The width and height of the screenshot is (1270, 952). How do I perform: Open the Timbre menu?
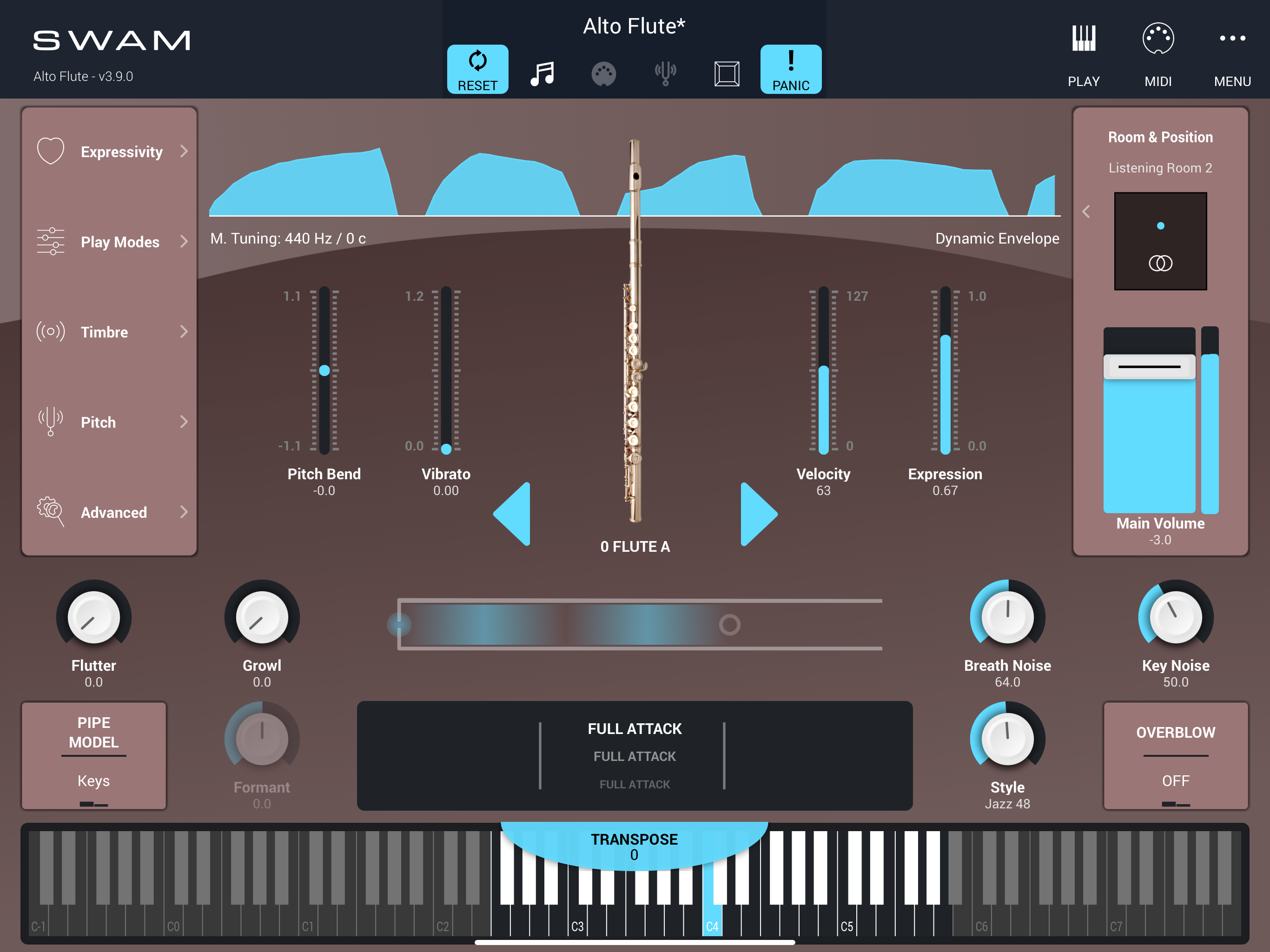tap(109, 331)
